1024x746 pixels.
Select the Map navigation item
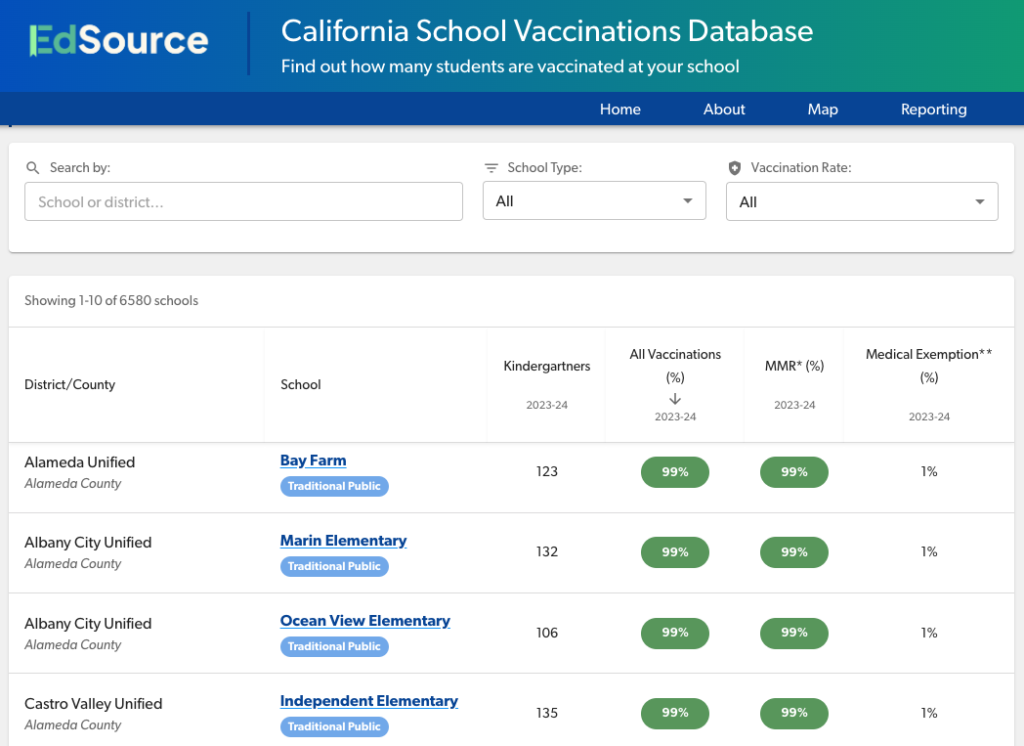click(x=822, y=109)
